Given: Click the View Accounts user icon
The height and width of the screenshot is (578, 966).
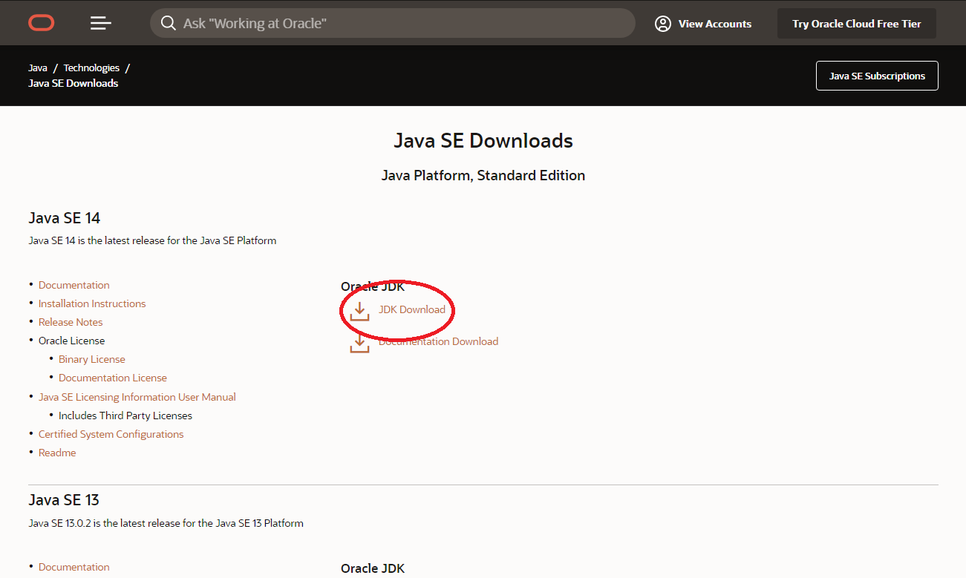Looking at the screenshot, I should coord(663,24).
